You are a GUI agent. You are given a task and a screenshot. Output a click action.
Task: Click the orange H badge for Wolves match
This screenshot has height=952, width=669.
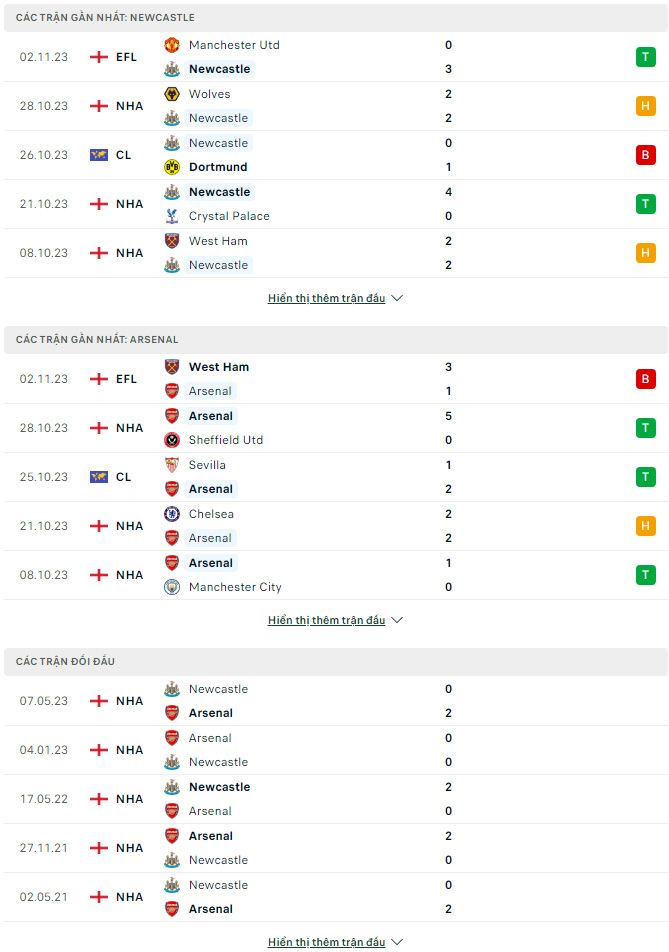[x=645, y=106]
